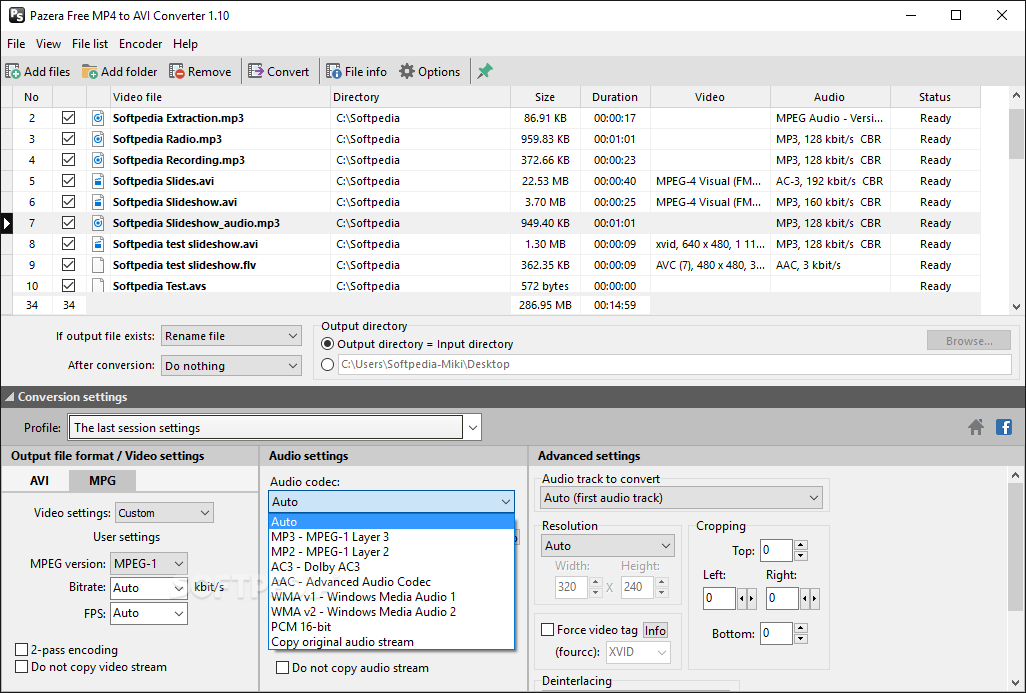Enable Do not copy video stream

(x=22, y=667)
